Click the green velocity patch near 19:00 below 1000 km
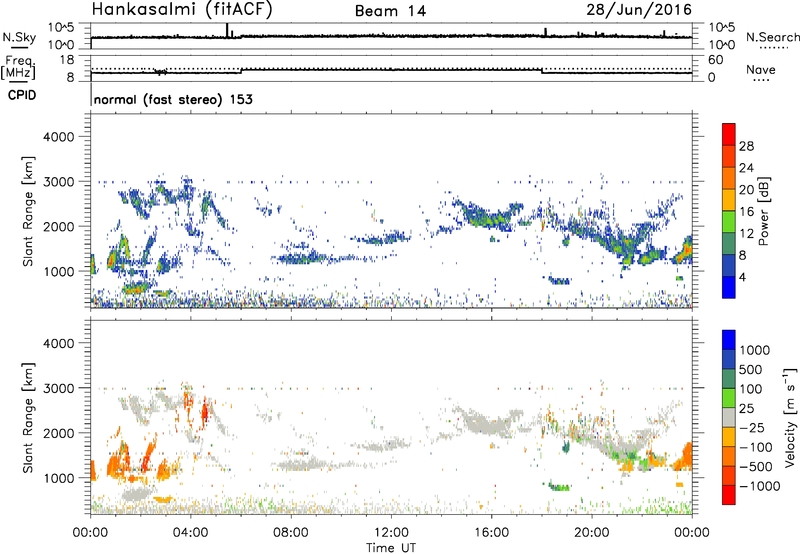This screenshot has width=800, height=554. pos(559,487)
